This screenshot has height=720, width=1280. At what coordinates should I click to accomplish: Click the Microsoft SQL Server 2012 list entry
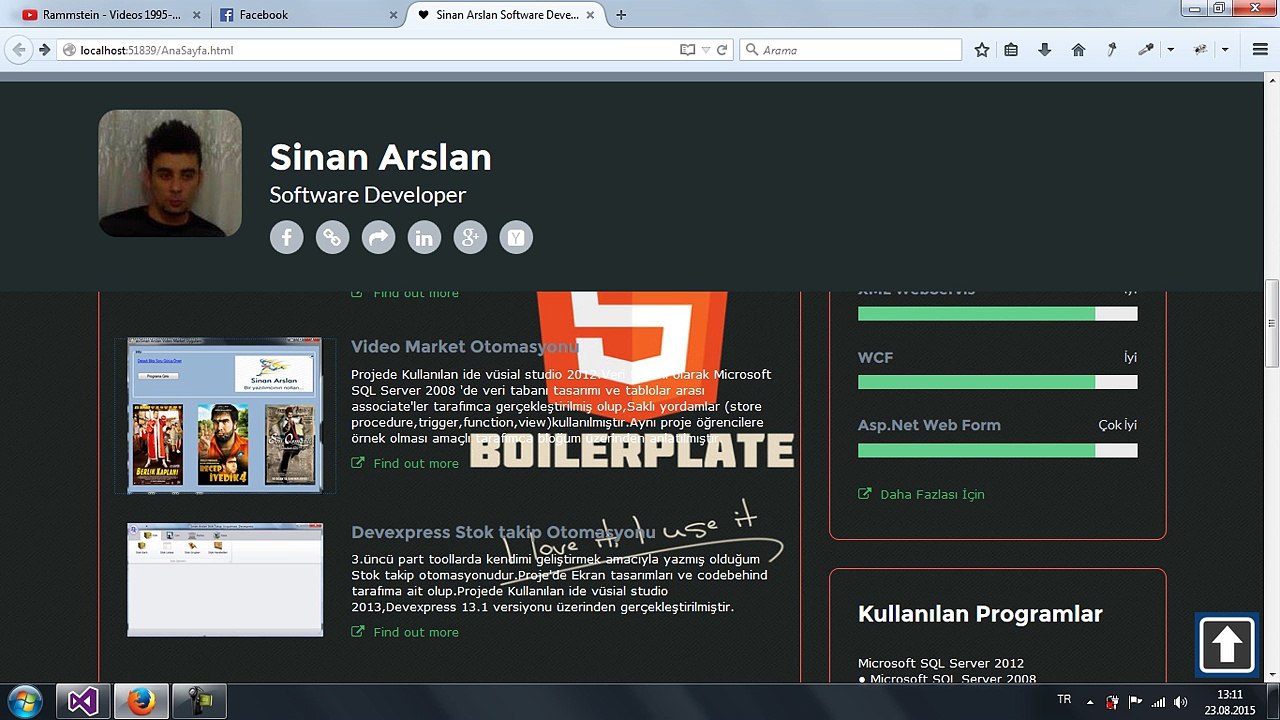941,663
